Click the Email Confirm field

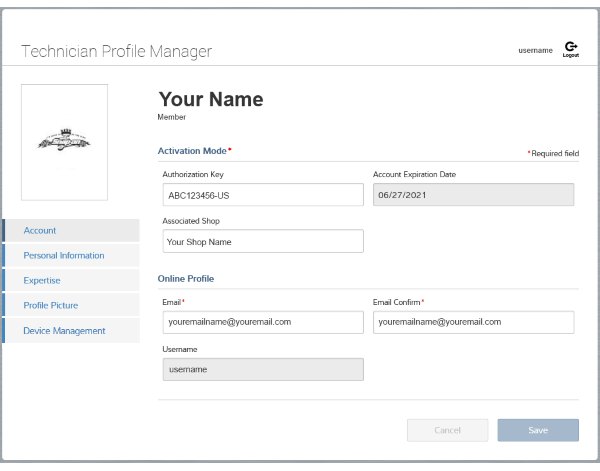(473, 322)
